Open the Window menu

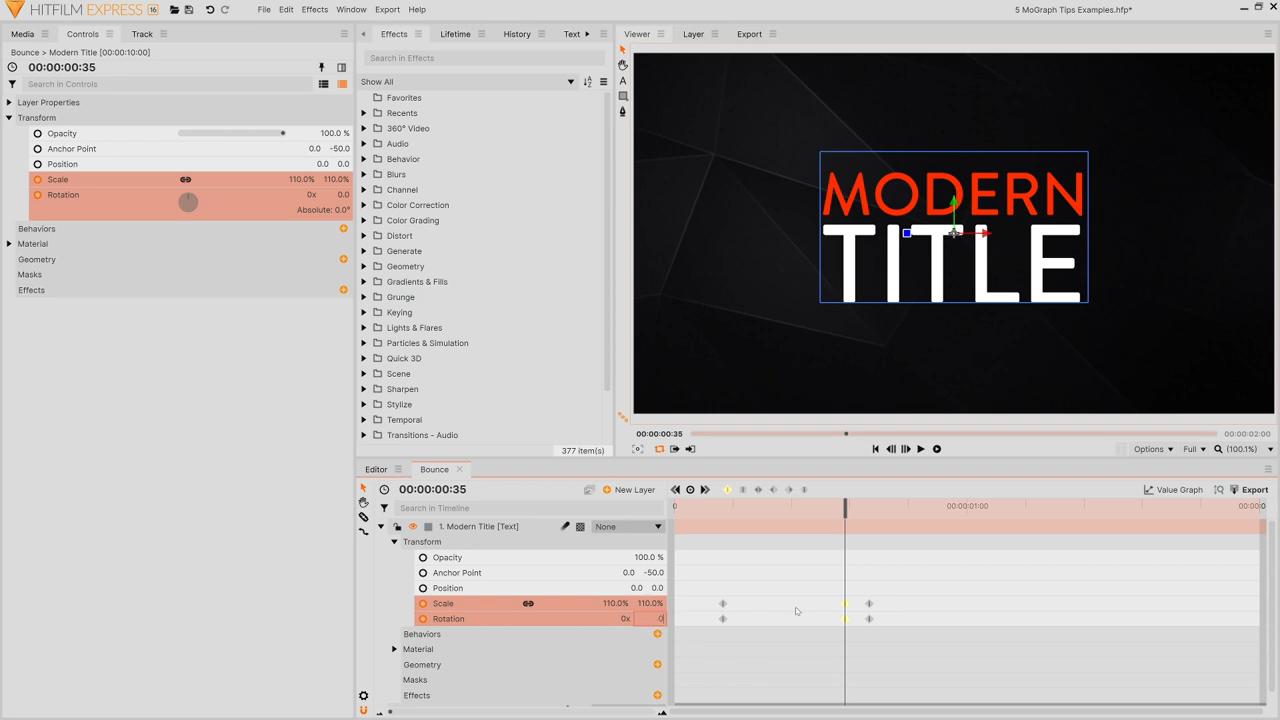[351, 10]
